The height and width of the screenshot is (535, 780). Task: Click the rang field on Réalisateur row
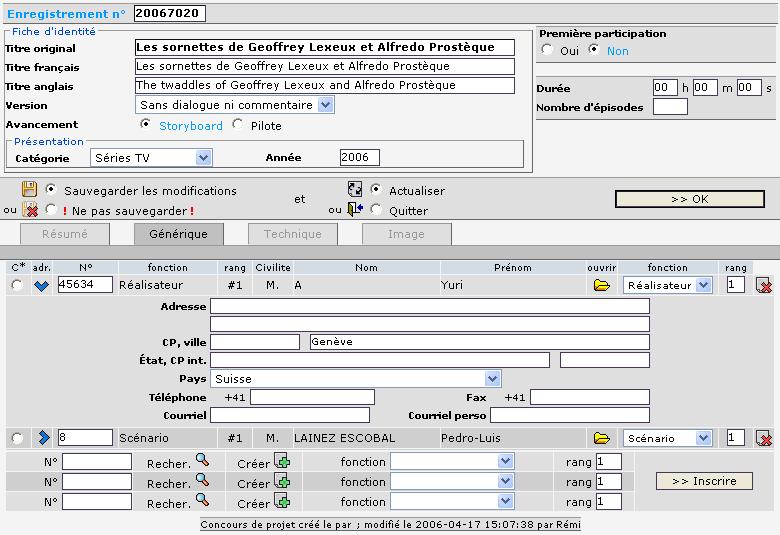[x=735, y=285]
